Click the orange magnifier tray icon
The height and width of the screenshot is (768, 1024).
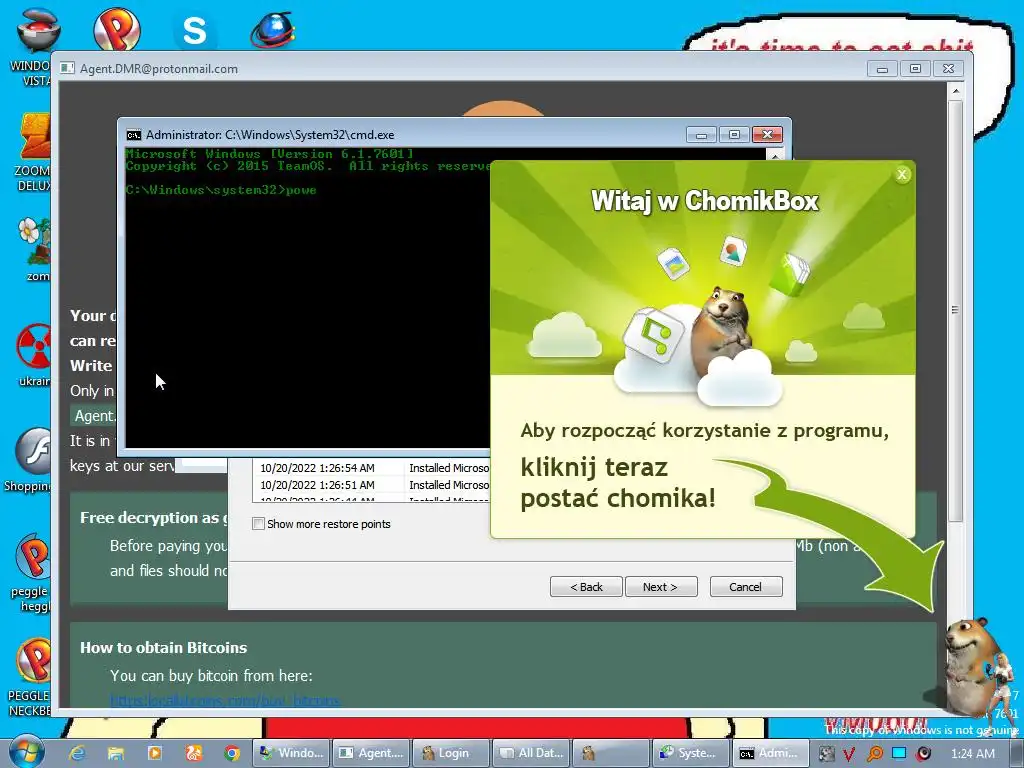click(874, 754)
